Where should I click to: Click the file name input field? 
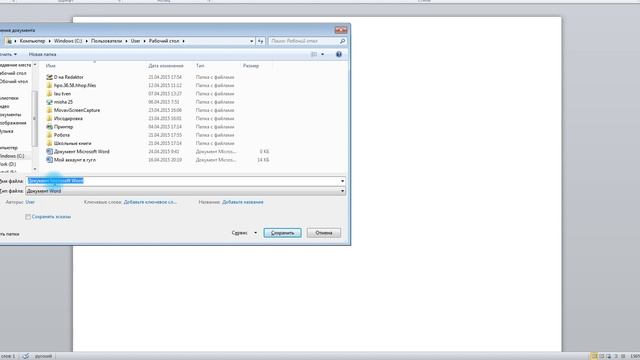point(185,181)
